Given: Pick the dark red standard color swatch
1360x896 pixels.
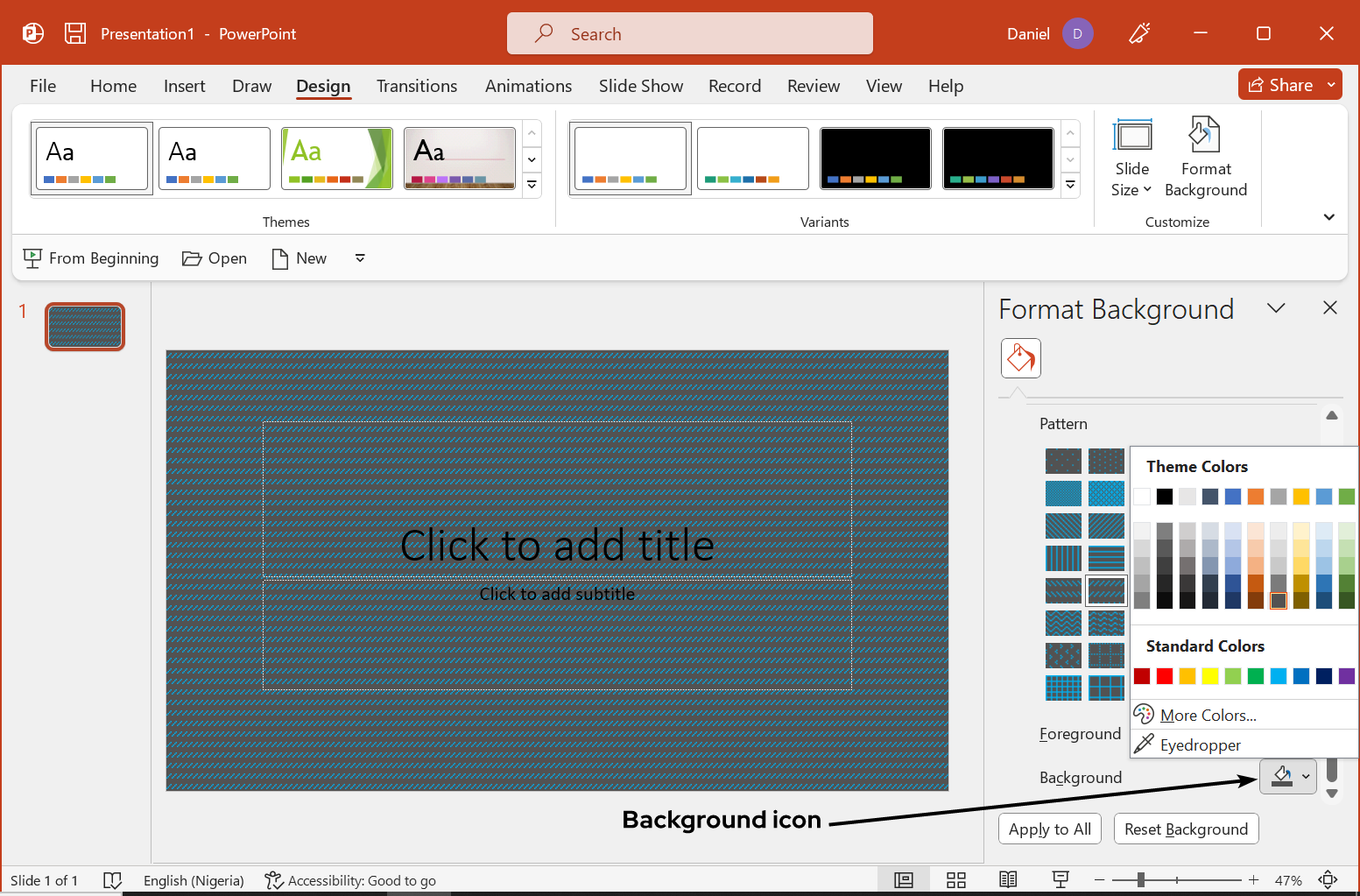Looking at the screenshot, I should click(1142, 675).
